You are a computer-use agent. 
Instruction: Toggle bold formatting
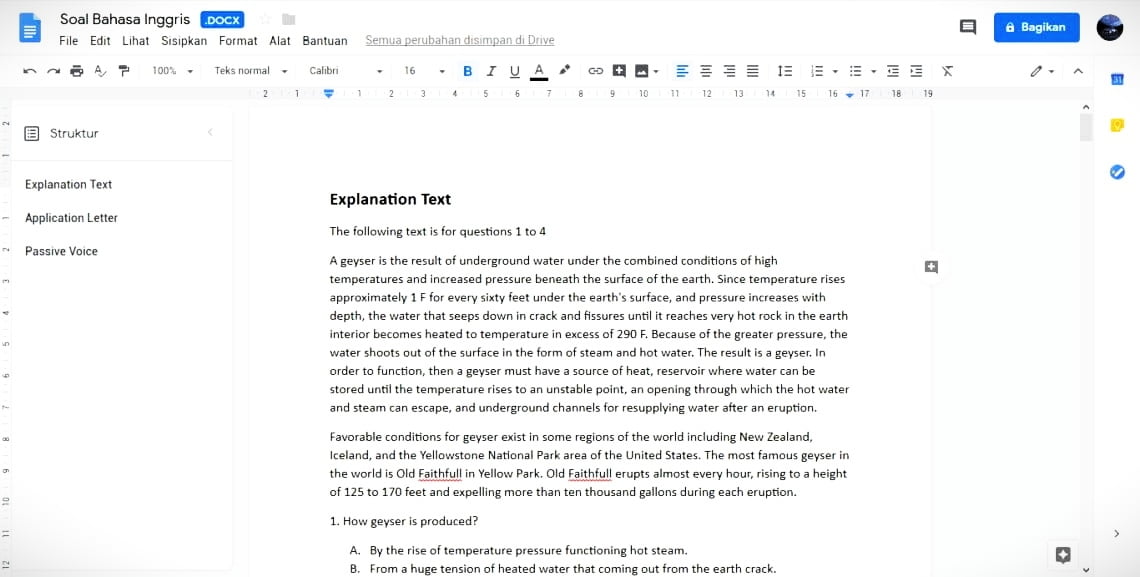click(467, 71)
